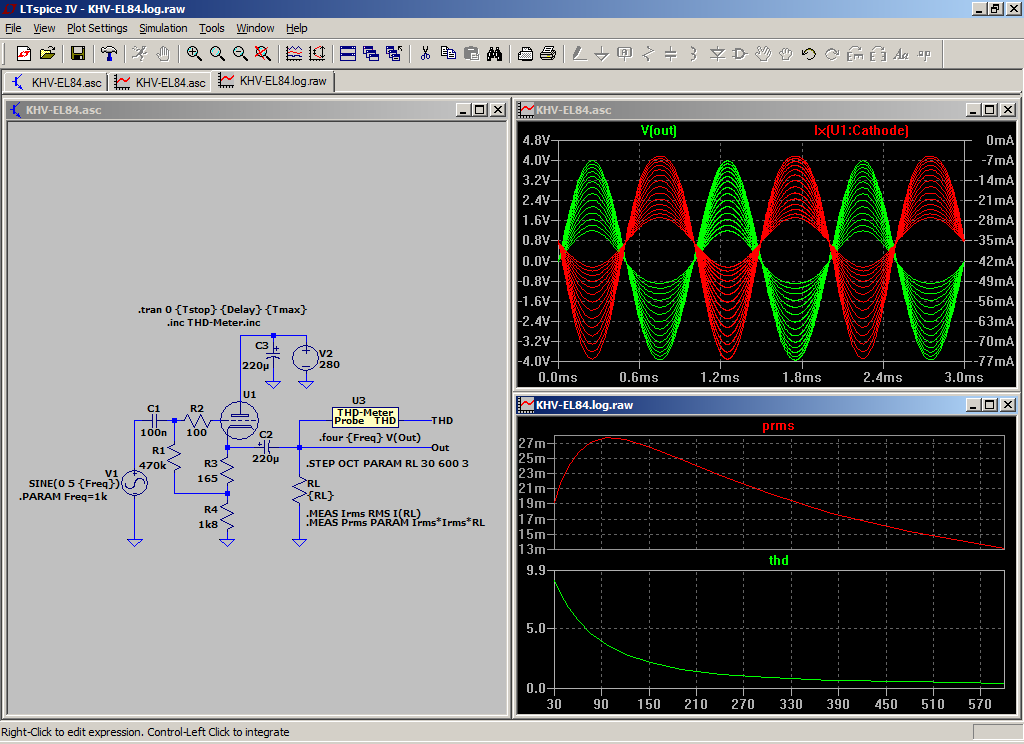Click the Zoom In magnifier icon
The height and width of the screenshot is (744, 1024).
[194, 54]
